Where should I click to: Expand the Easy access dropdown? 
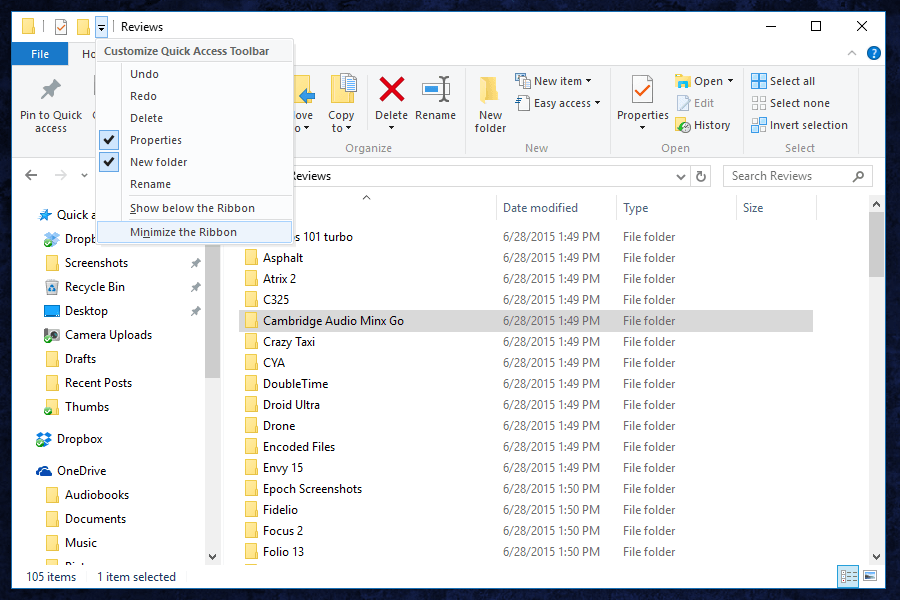tap(597, 103)
